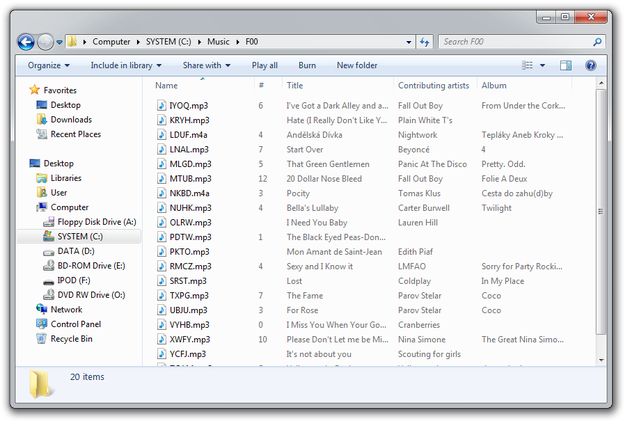
Task: Open the Organize menu
Action: [x=48, y=65]
